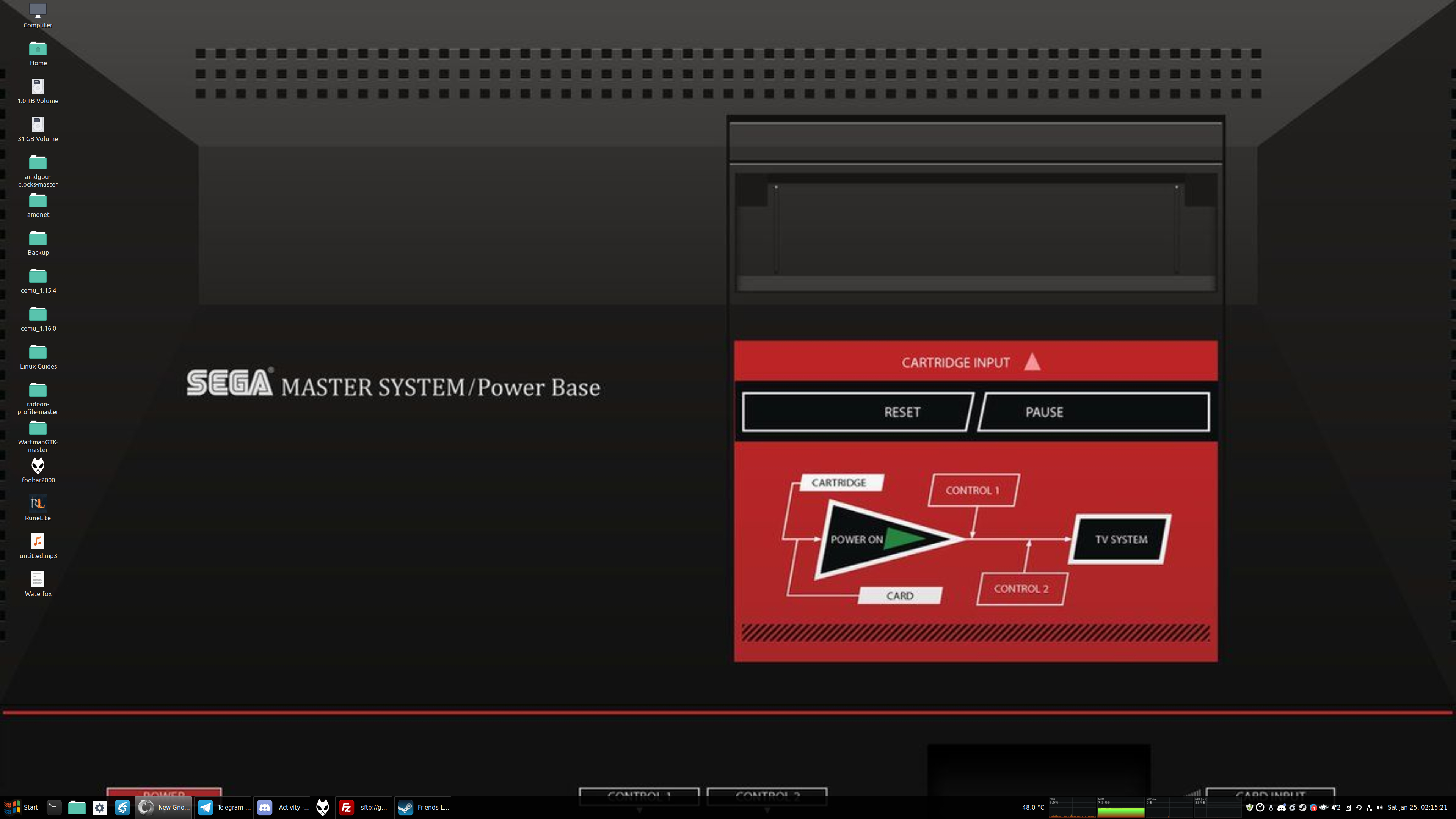Image resolution: width=1456 pixels, height=819 pixels.
Task: Switch to the New Gno... window
Action: click(x=164, y=807)
